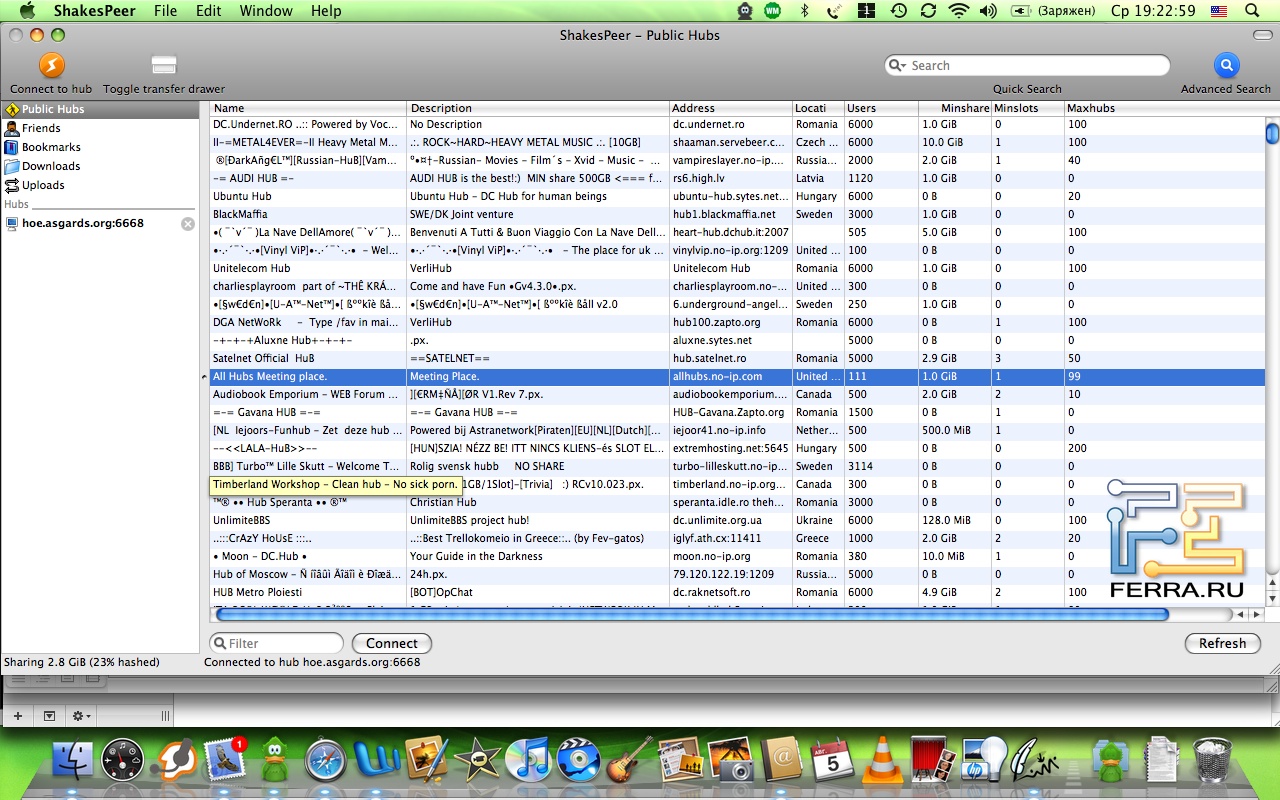Toggle the transfer drawer from the toolbar
1280x800 pixels.
[x=164, y=66]
